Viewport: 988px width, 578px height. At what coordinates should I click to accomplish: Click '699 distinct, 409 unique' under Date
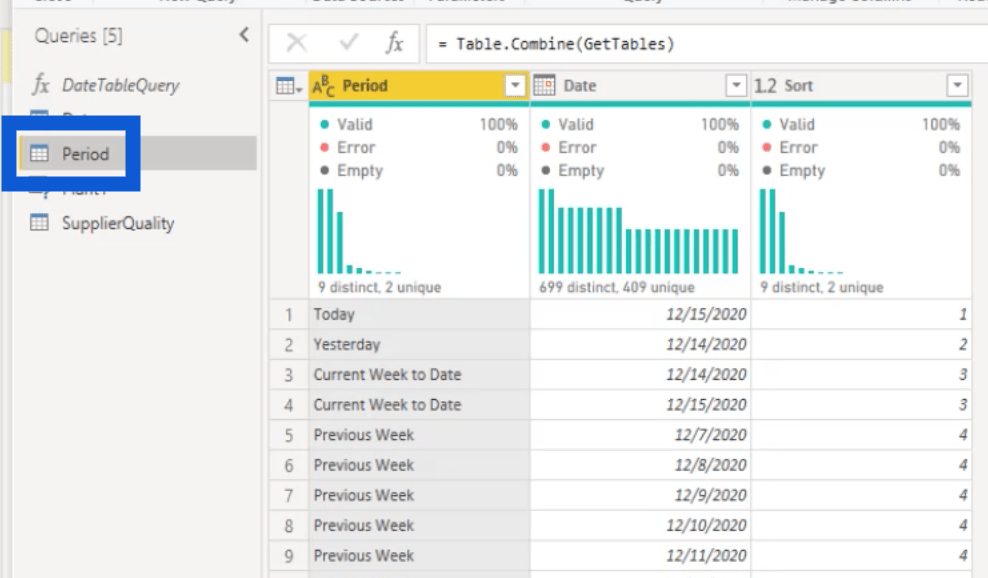617,287
